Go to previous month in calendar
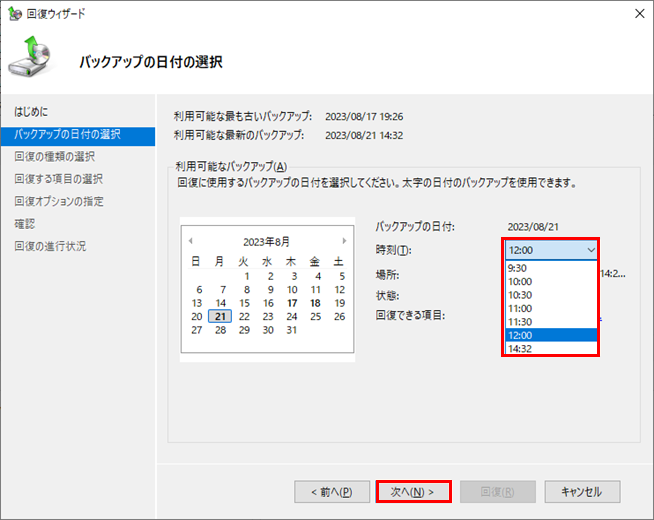 [x=191, y=241]
